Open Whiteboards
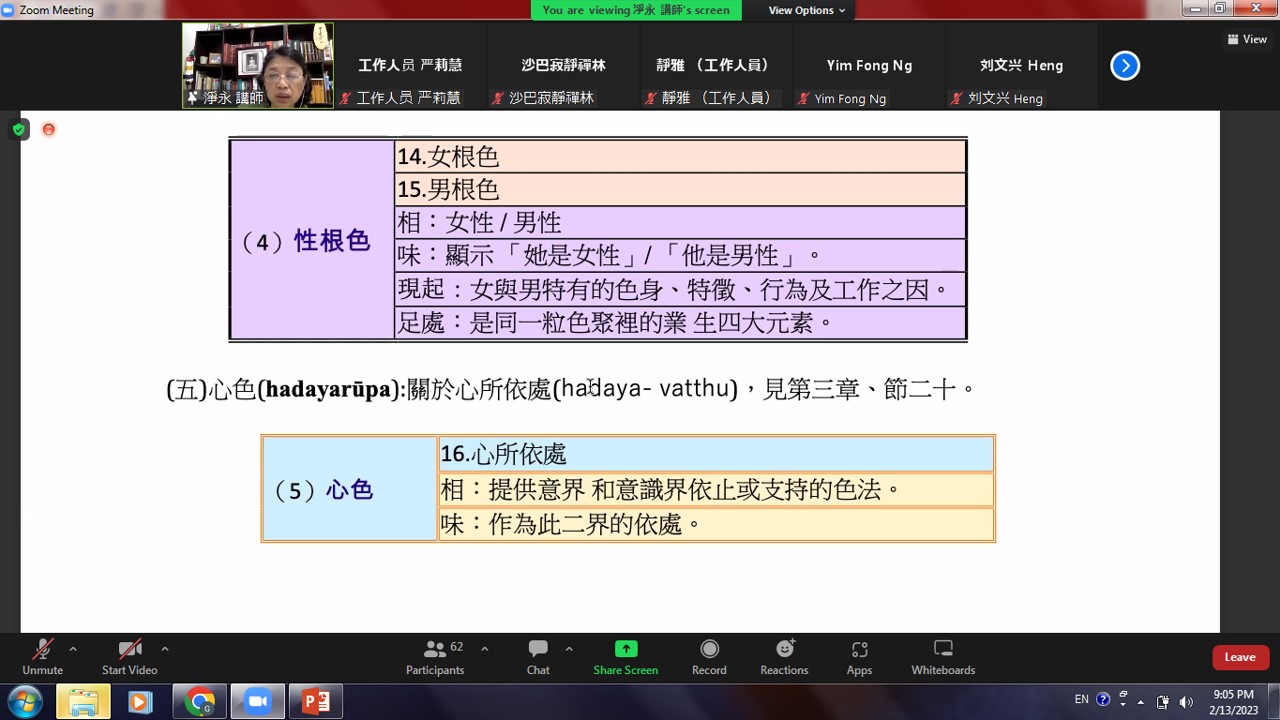1280x720 pixels. coord(942,650)
